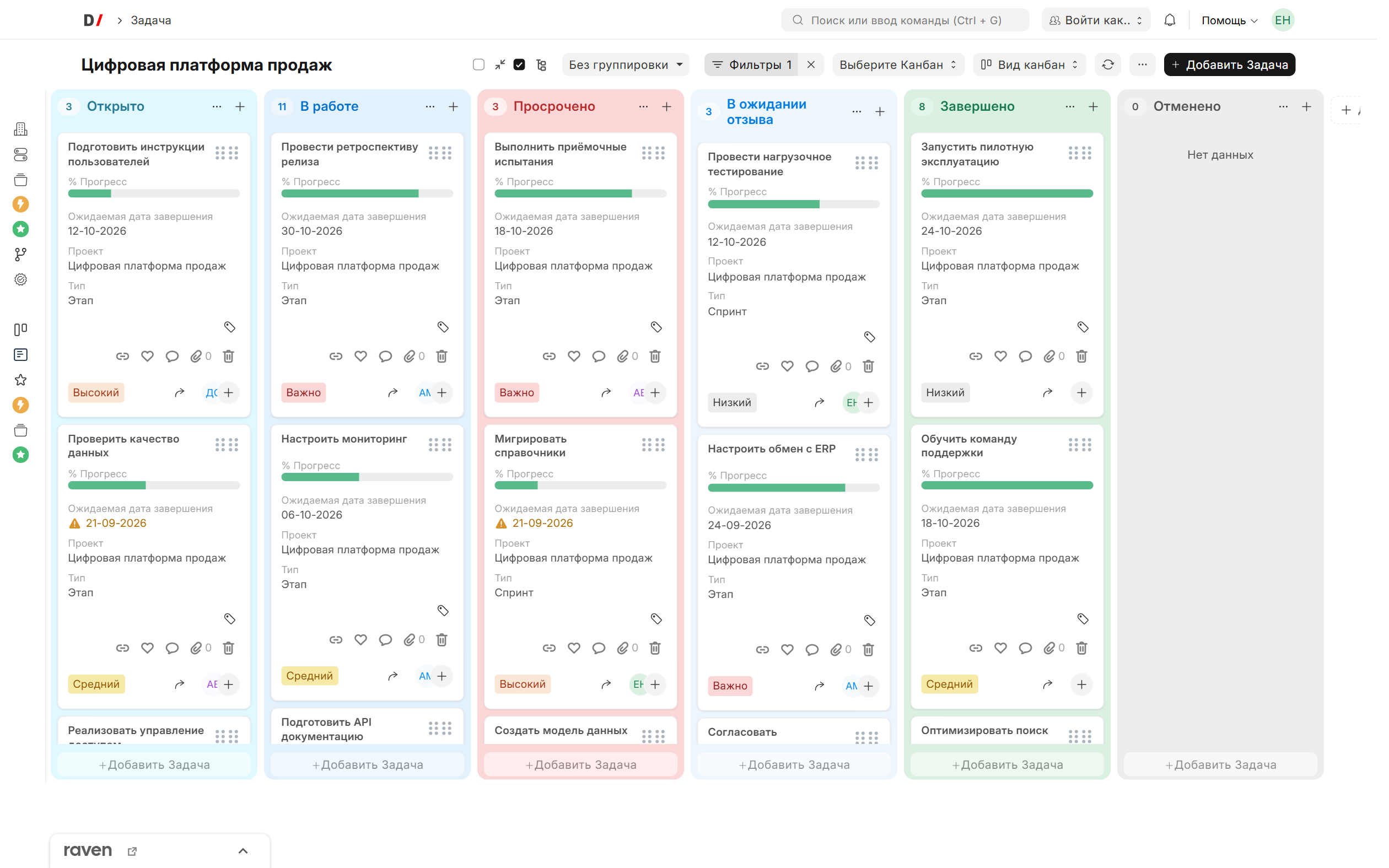1389x868 pixels.
Task: Click the notifications bell icon
Action: [x=1169, y=20]
